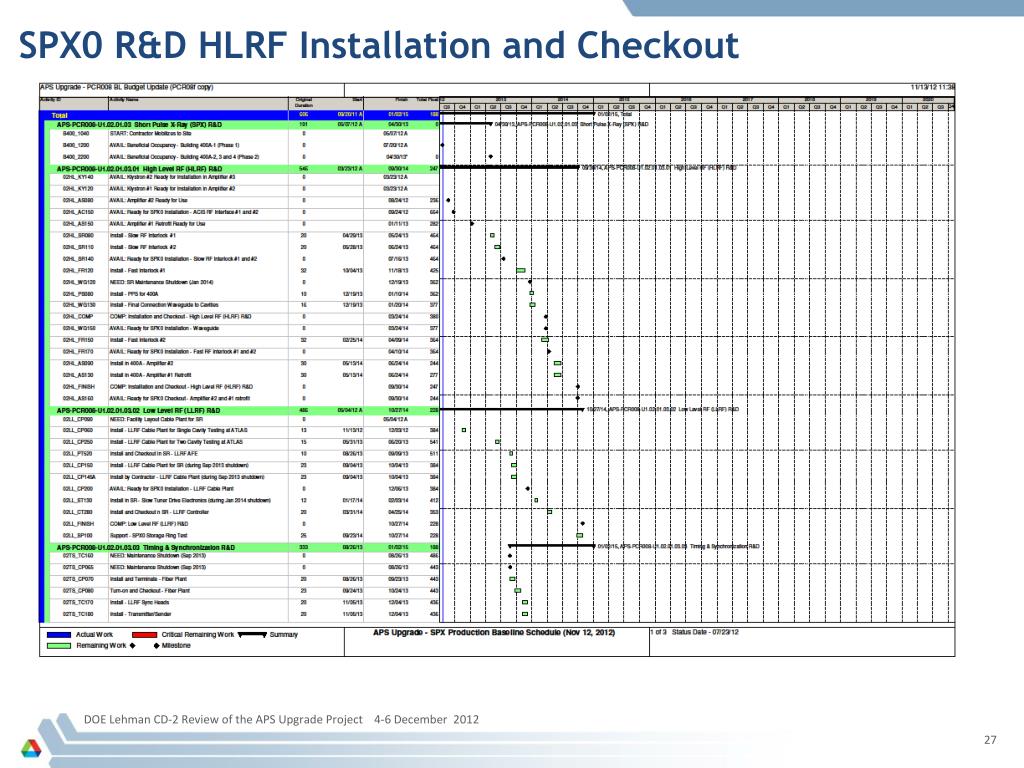Click 'Install - Slow RF Interlock #1' activity
Image resolution: width=1024 pixels, height=768 pixels.
coord(143,236)
